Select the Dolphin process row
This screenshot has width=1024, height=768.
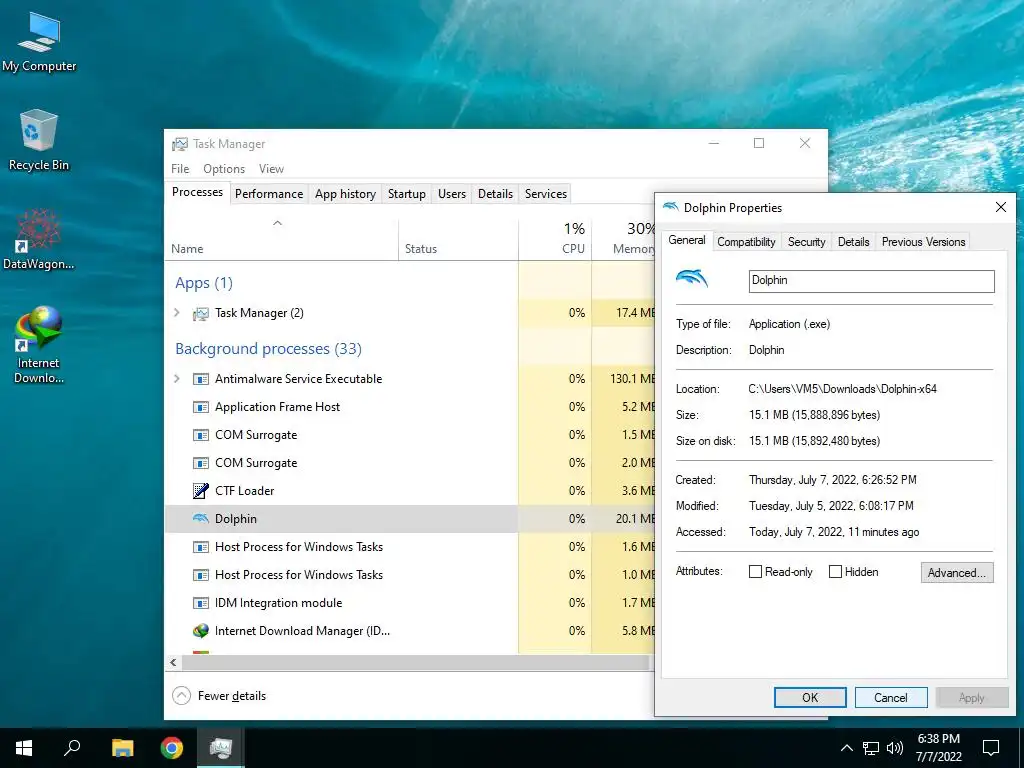click(410, 519)
